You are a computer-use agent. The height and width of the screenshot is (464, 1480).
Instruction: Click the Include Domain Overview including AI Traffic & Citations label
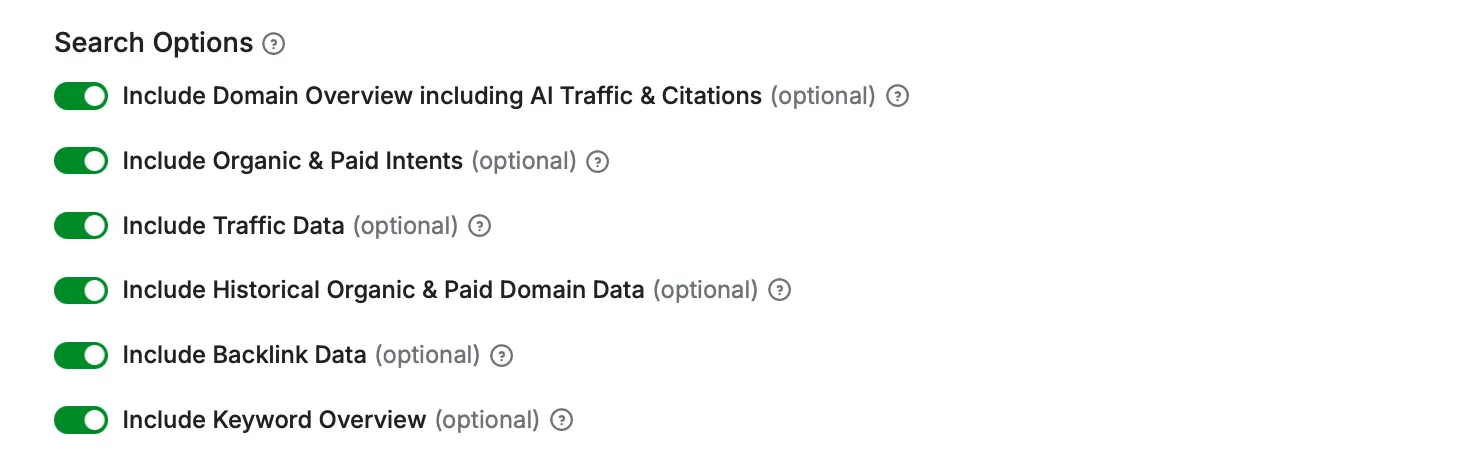442,96
